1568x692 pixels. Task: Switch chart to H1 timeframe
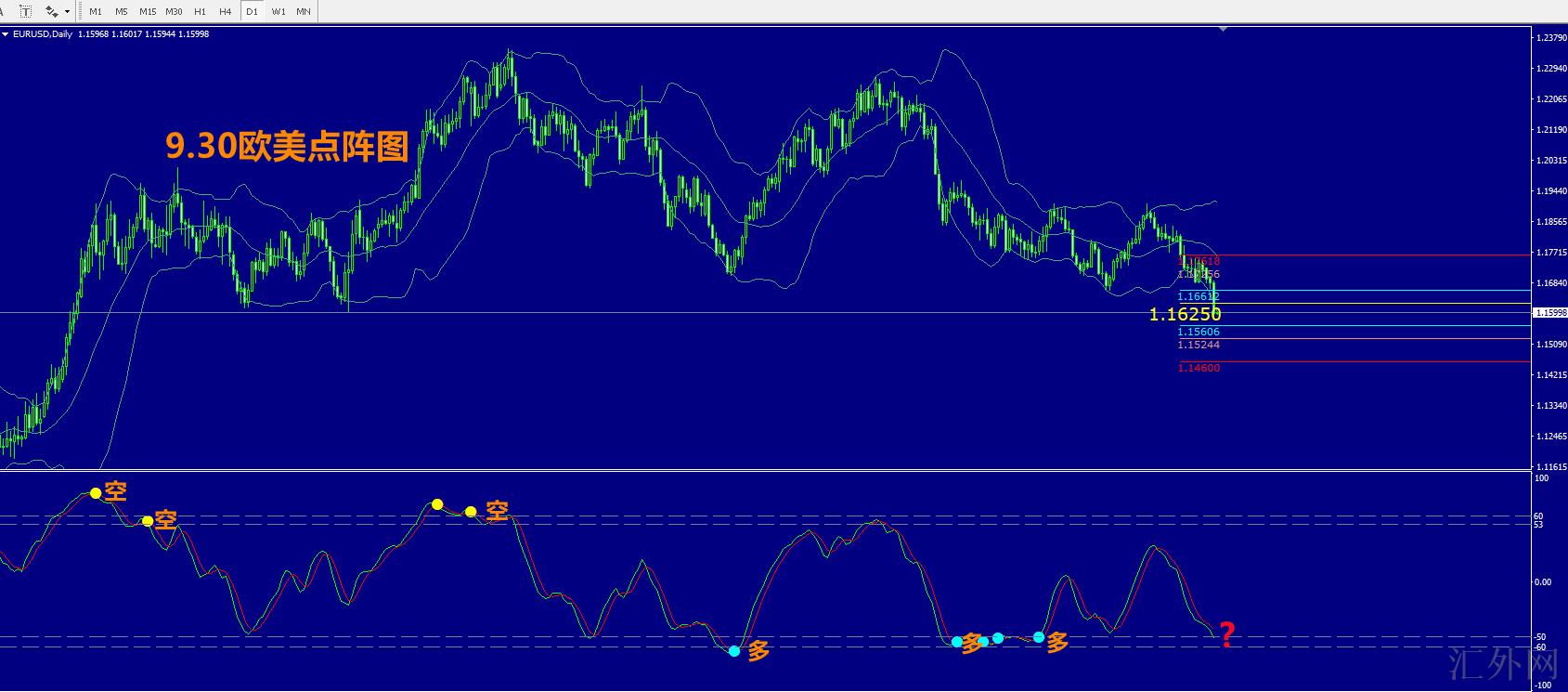click(x=200, y=12)
